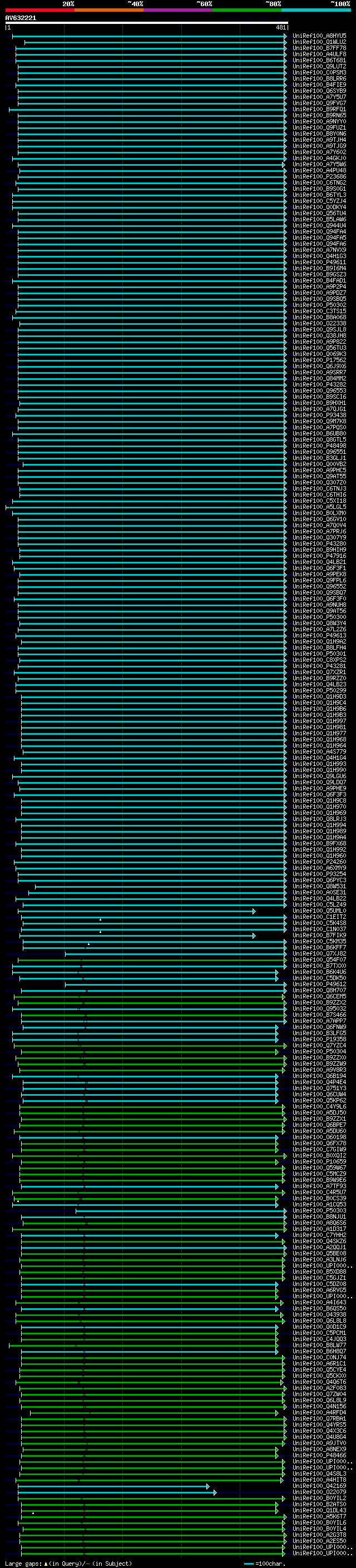
Task: Select the UniRef100_B9RN65 label
Action: point(319,115)
